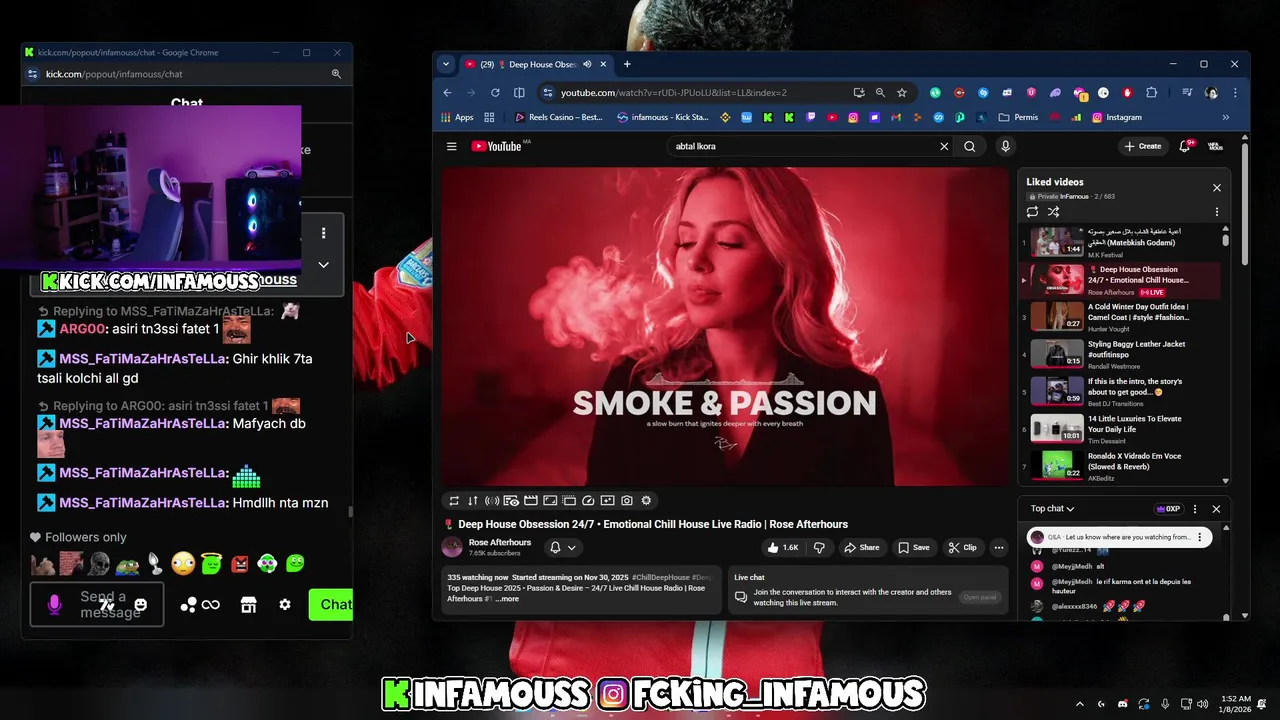Open live chat options three-dot menu
The height and width of the screenshot is (720, 1280).
click(1194, 509)
